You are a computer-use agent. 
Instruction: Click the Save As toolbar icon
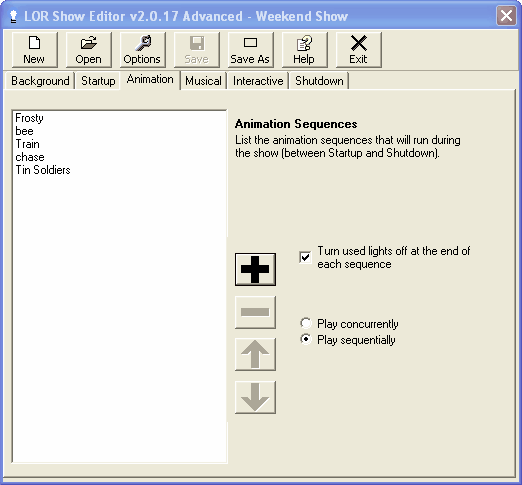coord(251,50)
